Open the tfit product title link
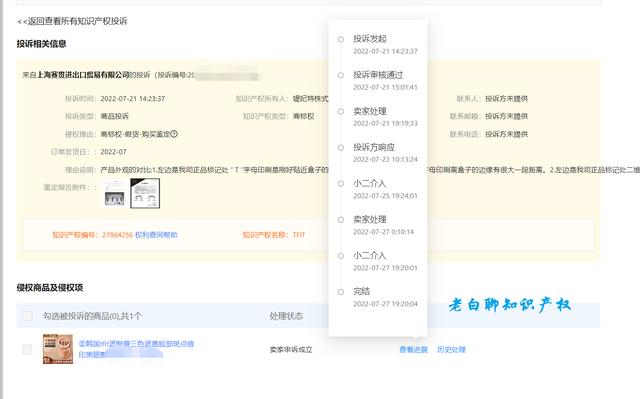Image resolution: width=640 pixels, height=399 pixels. tap(136, 349)
